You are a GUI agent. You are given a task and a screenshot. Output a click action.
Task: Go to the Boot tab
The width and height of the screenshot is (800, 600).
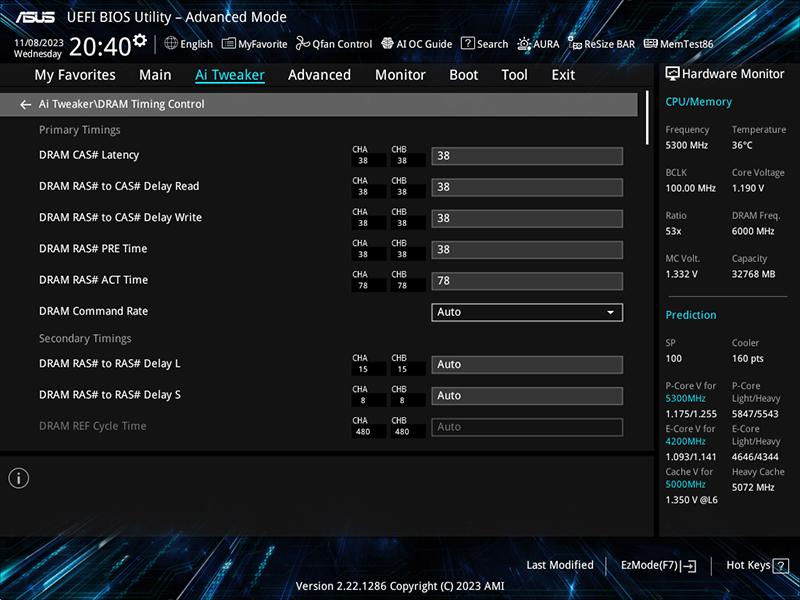pos(464,75)
